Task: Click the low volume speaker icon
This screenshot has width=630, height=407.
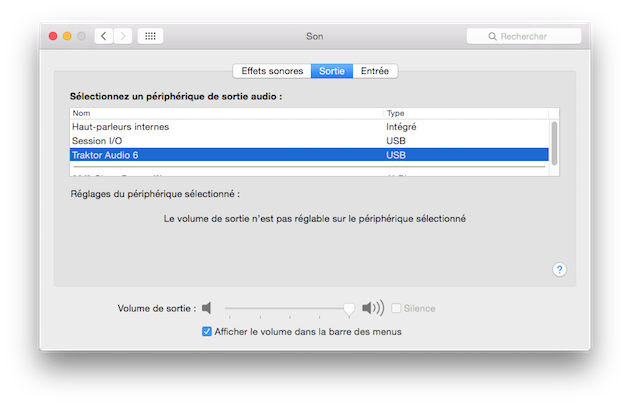Action: pos(207,308)
